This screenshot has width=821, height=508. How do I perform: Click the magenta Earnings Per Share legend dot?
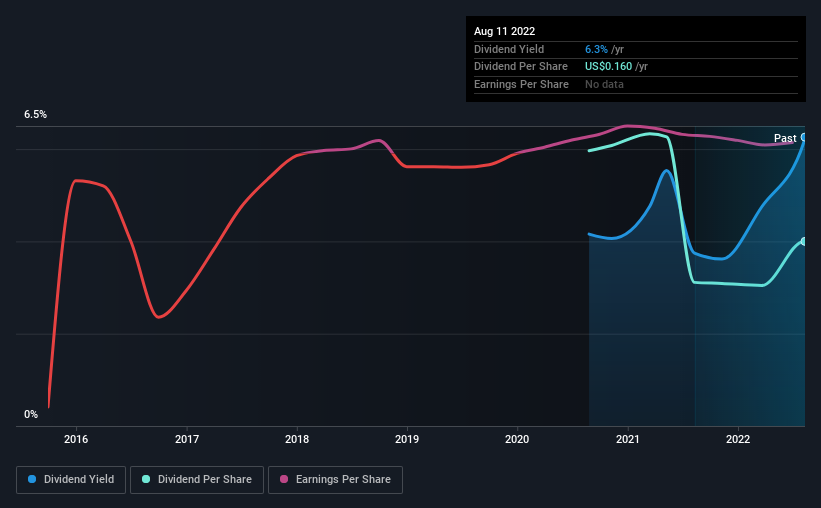tap(284, 479)
